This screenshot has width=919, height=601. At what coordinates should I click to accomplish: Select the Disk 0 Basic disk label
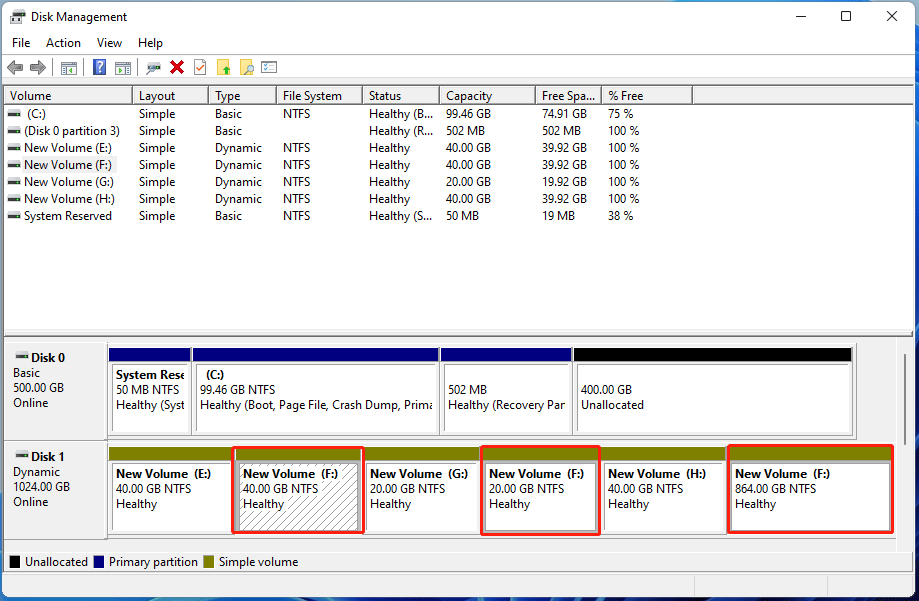click(56, 391)
